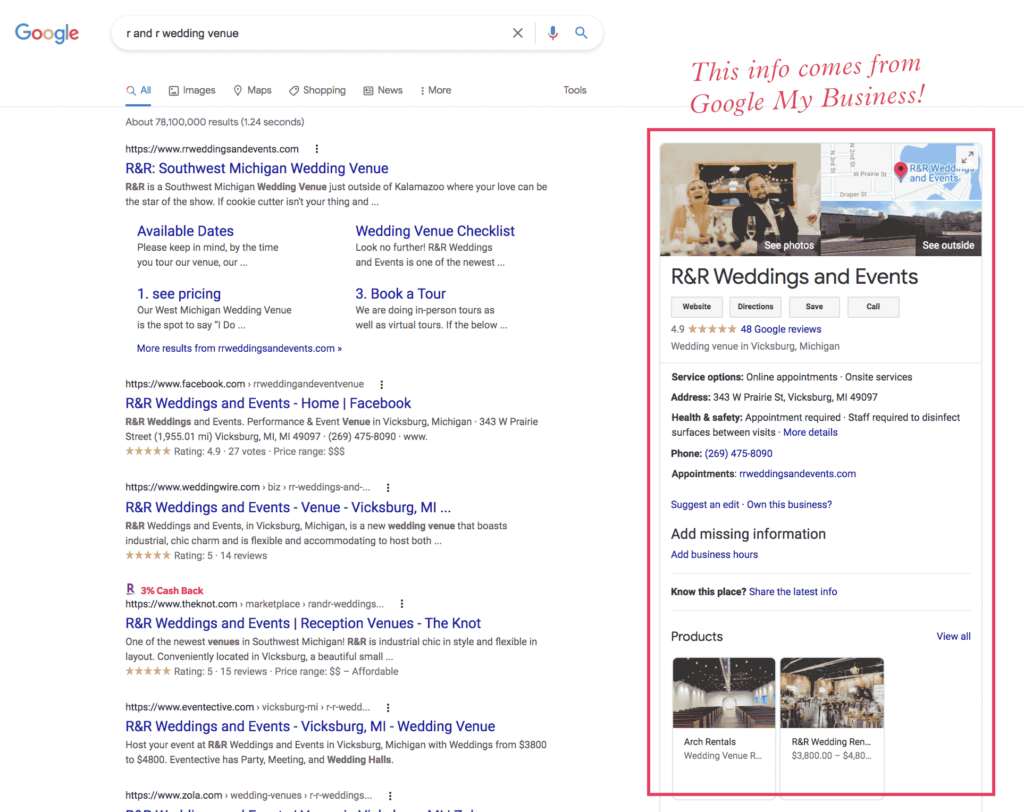This screenshot has width=1024, height=812.
Task: Click the phone number (269) 475-8090
Action: tap(738, 453)
